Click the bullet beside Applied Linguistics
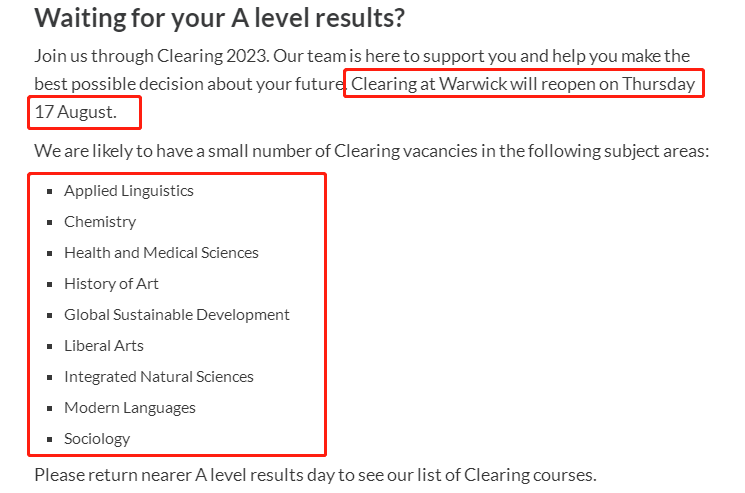 click(x=49, y=191)
